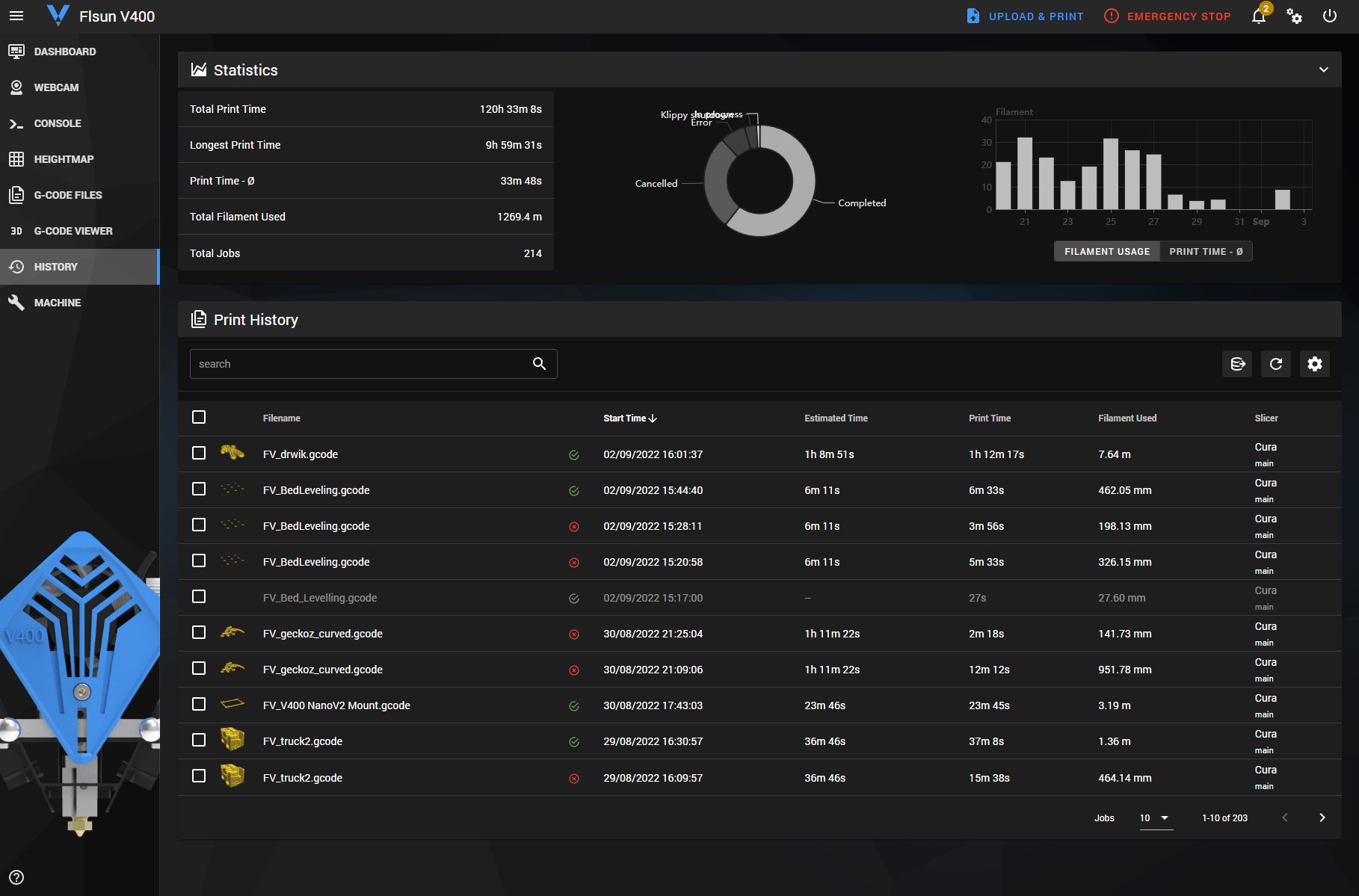Open jobs per page dropdown
1359x896 pixels.
tap(1155, 818)
